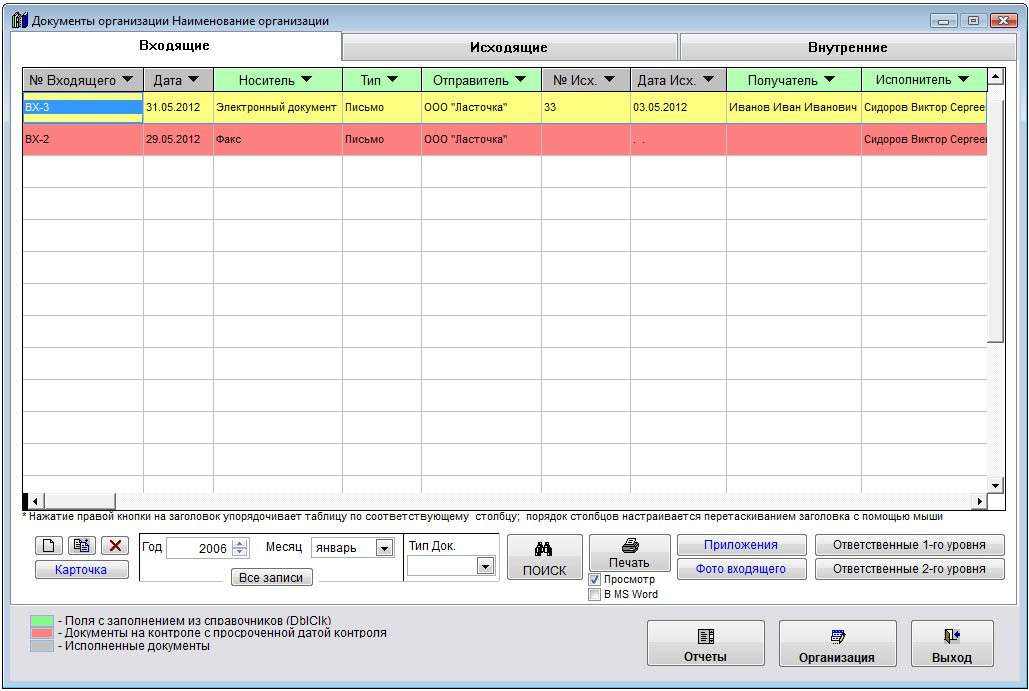1029x691 pixels.
Task: Delete record with red X icon
Action: coord(115,546)
